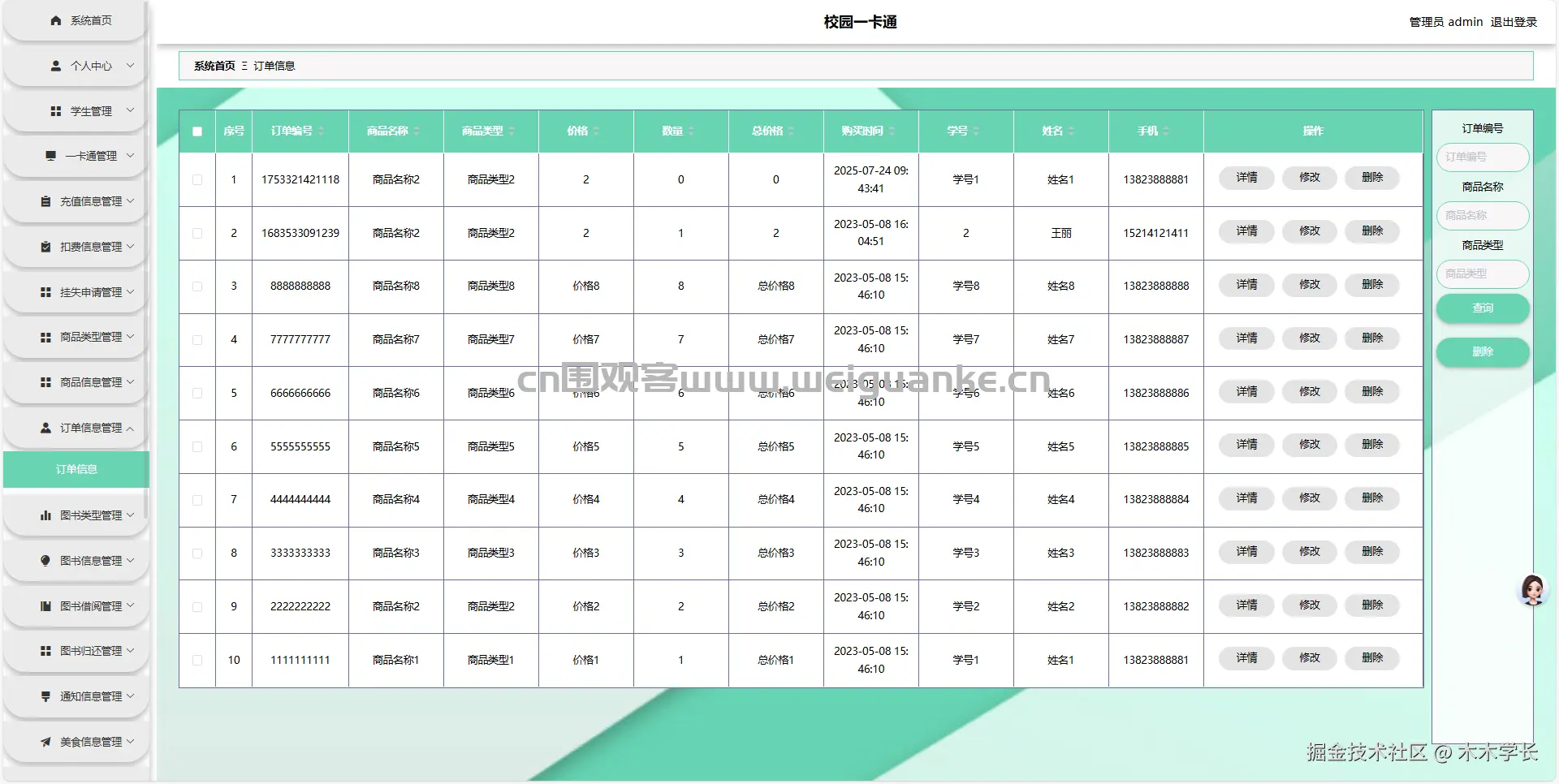
Task: View 详情 for order 1753321421118
Action: [1246, 178]
